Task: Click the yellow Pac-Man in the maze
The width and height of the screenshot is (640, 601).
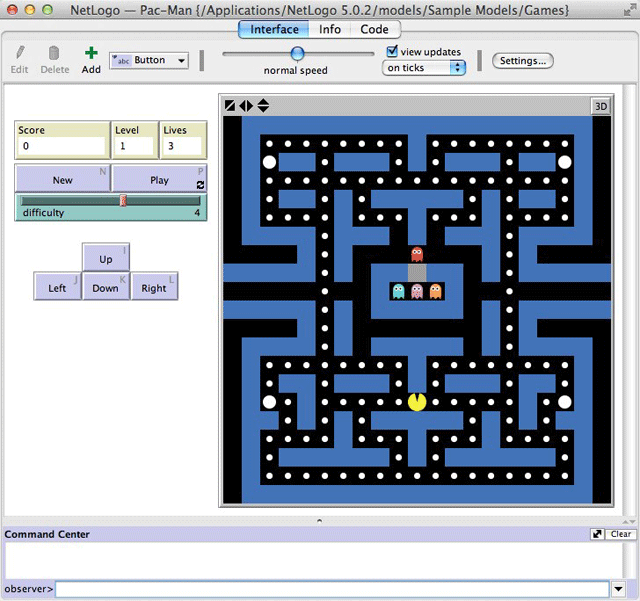Action: coord(417,402)
